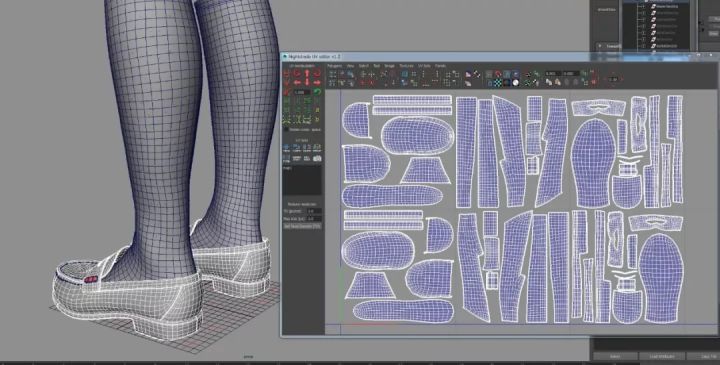The width and height of the screenshot is (720, 365).
Task: Click the Nightshade UV editor title text
Action: 315,56
